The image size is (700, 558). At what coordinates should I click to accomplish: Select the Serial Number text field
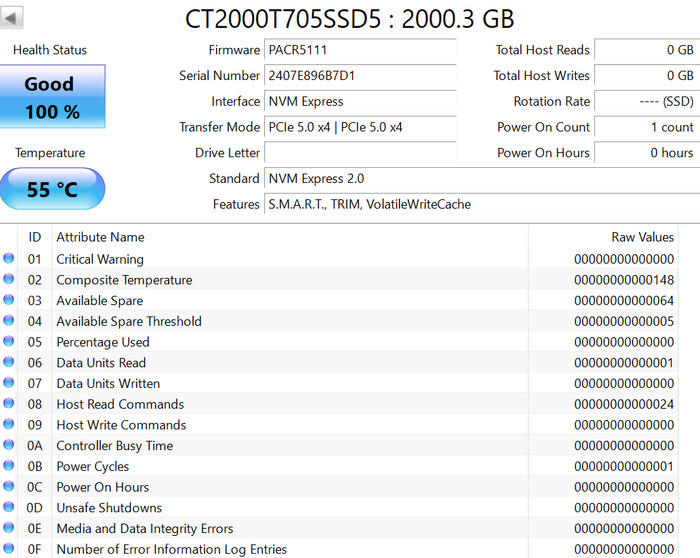coord(360,76)
